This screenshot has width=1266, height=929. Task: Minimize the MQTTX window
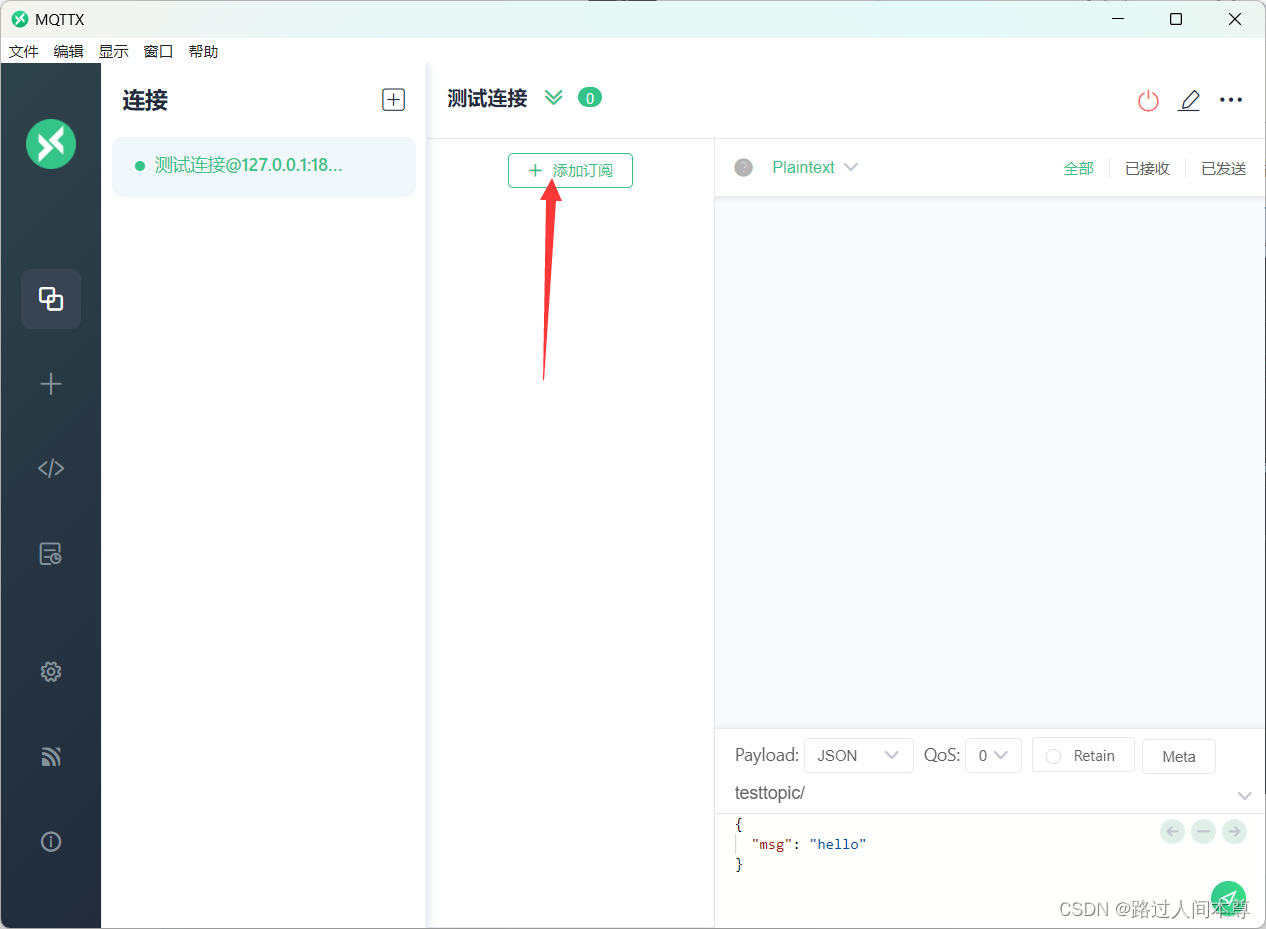pos(1117,19)
